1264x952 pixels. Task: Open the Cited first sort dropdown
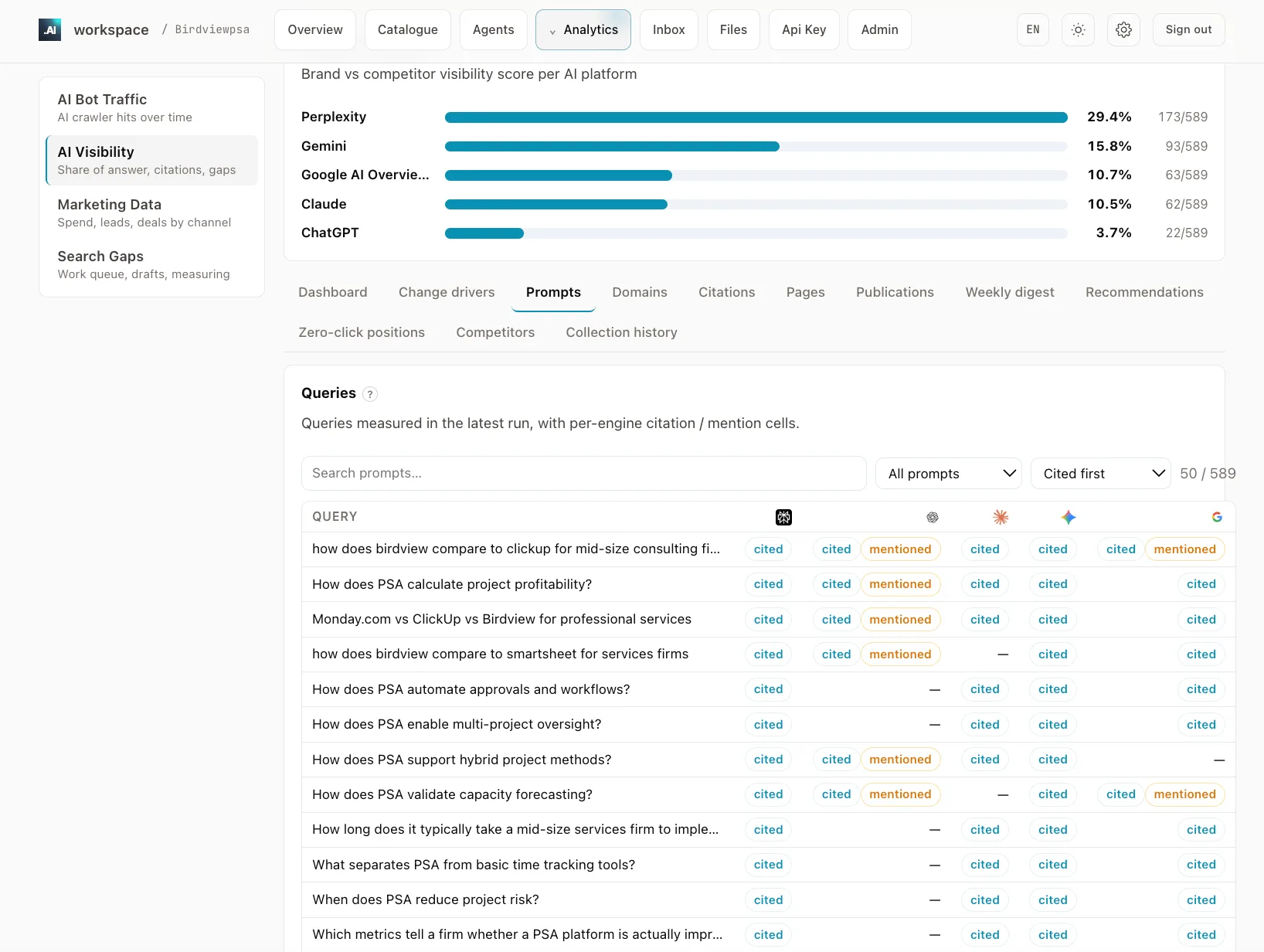(1101, 474)
